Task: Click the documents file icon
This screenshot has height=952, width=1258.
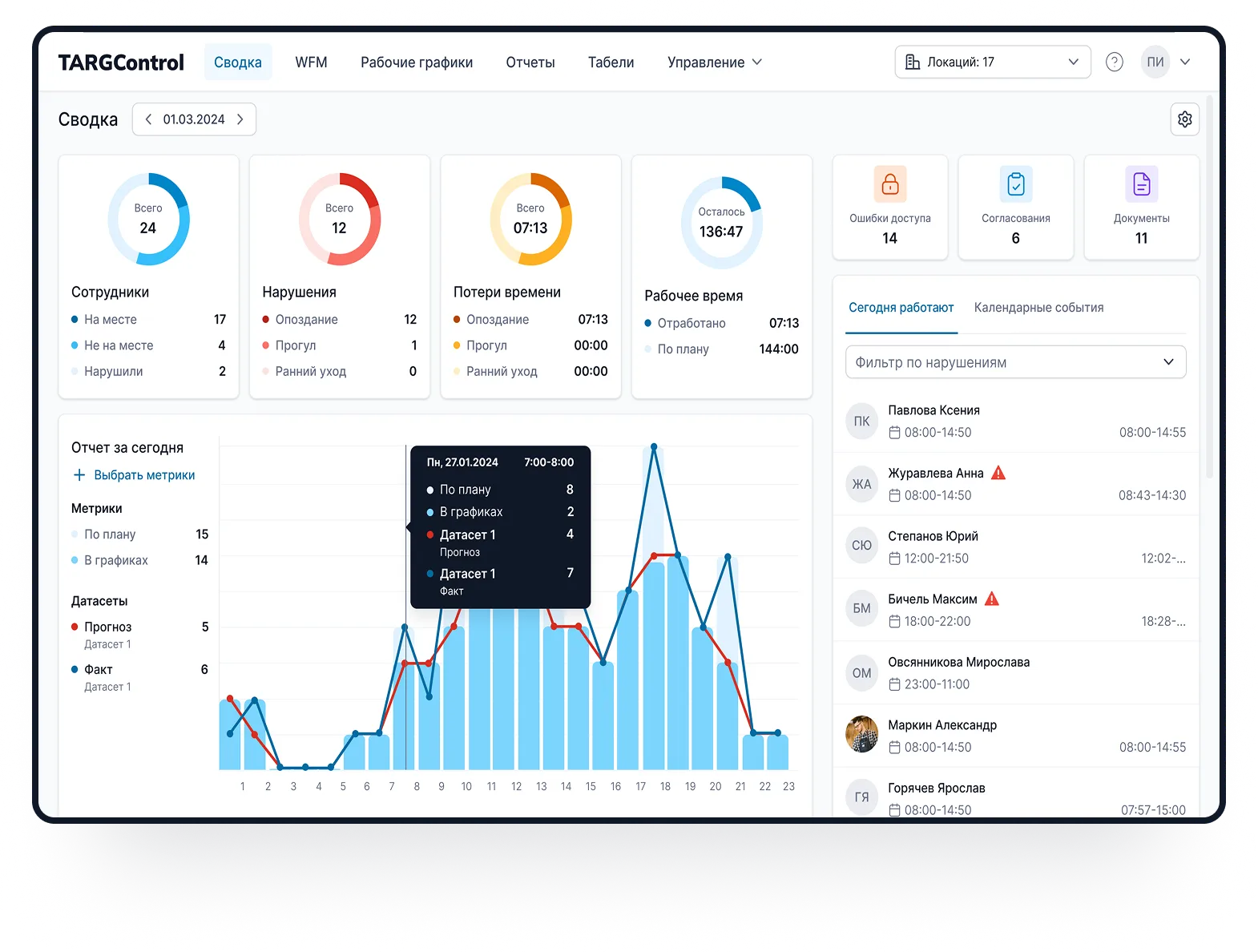Action: click(x=1141, y=184)
